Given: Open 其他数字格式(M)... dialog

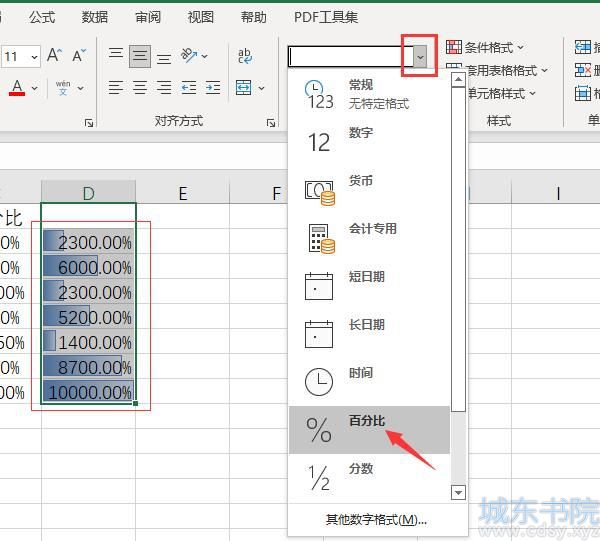Looking at the screenshot, I should tap(376, 520).
